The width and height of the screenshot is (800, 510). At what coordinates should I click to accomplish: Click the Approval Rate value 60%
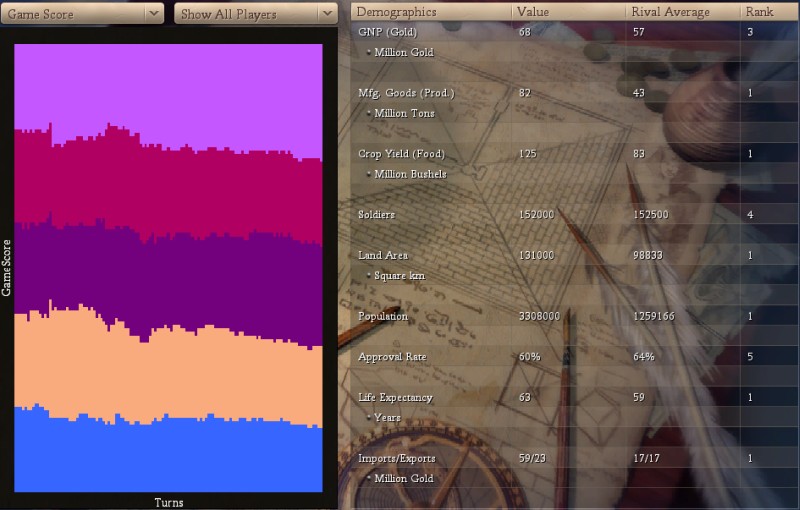point(530,357)
